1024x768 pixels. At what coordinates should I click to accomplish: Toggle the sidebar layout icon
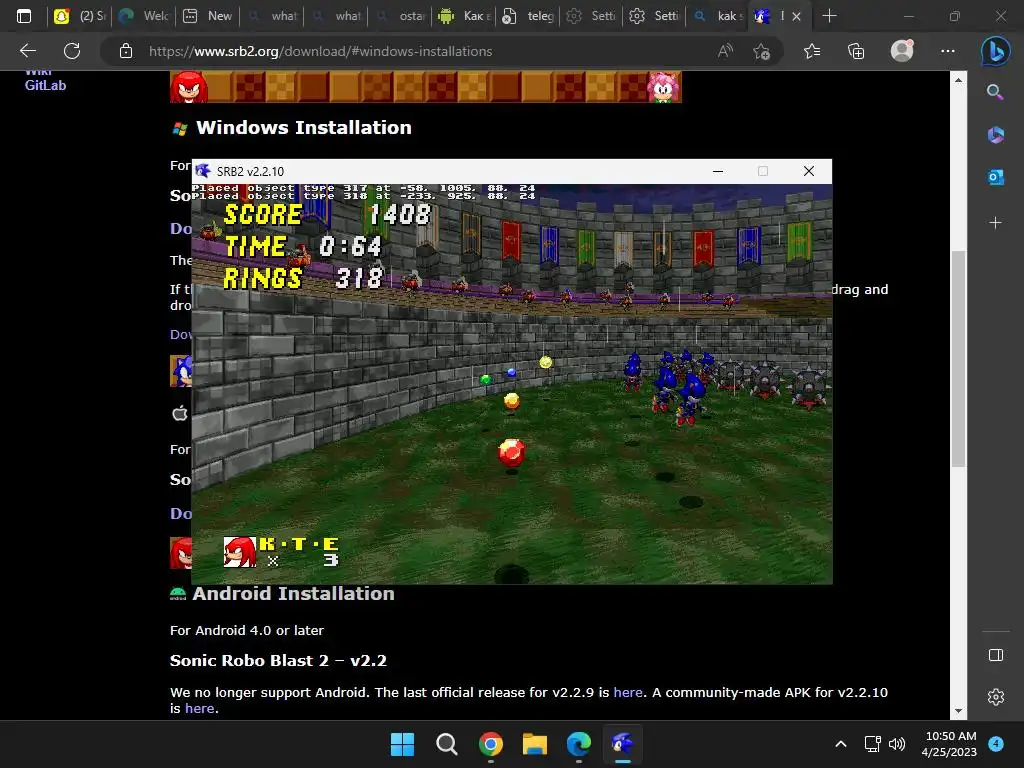point(995,655)
